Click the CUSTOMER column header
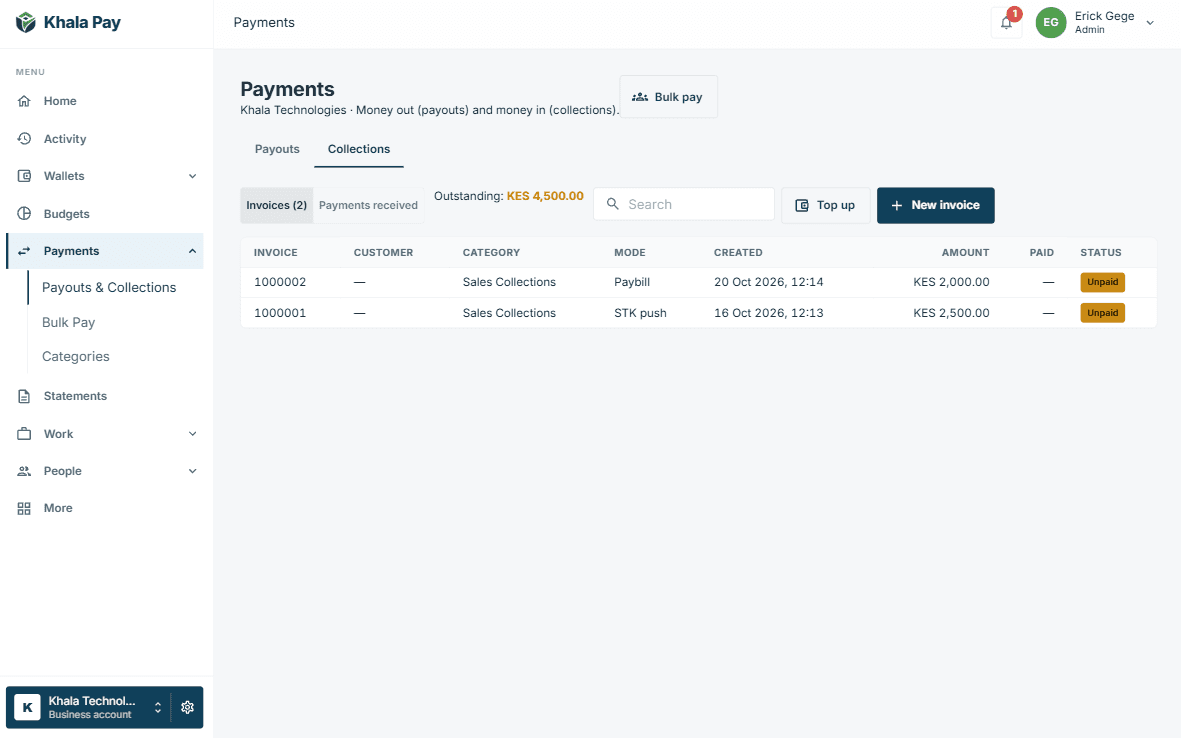Viewport: 1181px width, 738px height. (383, 252)
